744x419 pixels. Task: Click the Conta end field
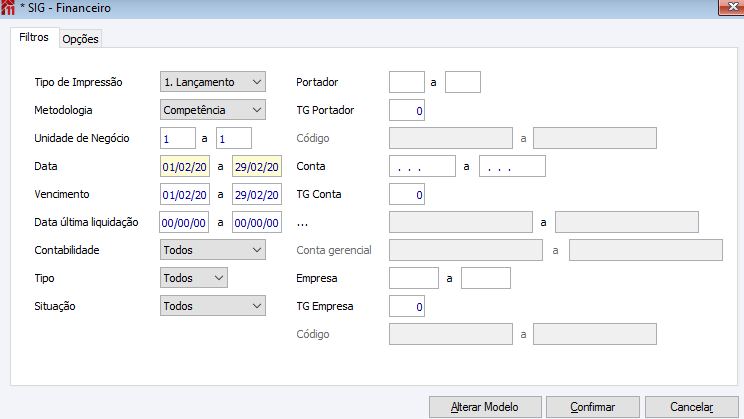[x=512, y=166]
